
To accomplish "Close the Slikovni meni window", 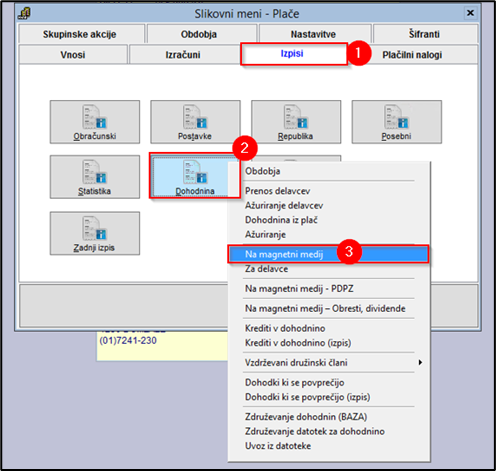I will [x=470, y=13].
